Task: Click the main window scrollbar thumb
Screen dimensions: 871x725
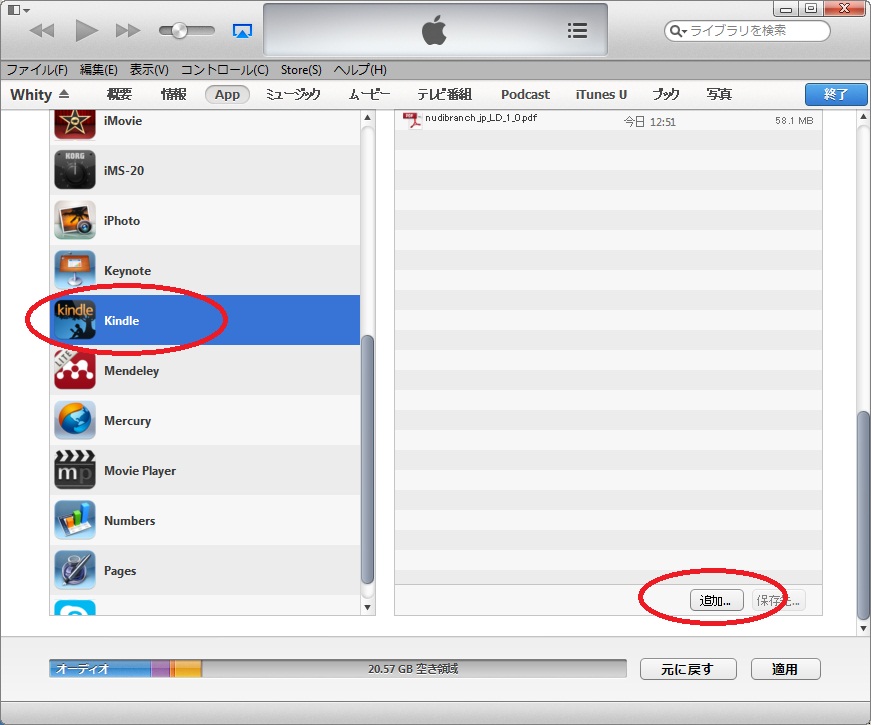Action: (x=863, y=515)
